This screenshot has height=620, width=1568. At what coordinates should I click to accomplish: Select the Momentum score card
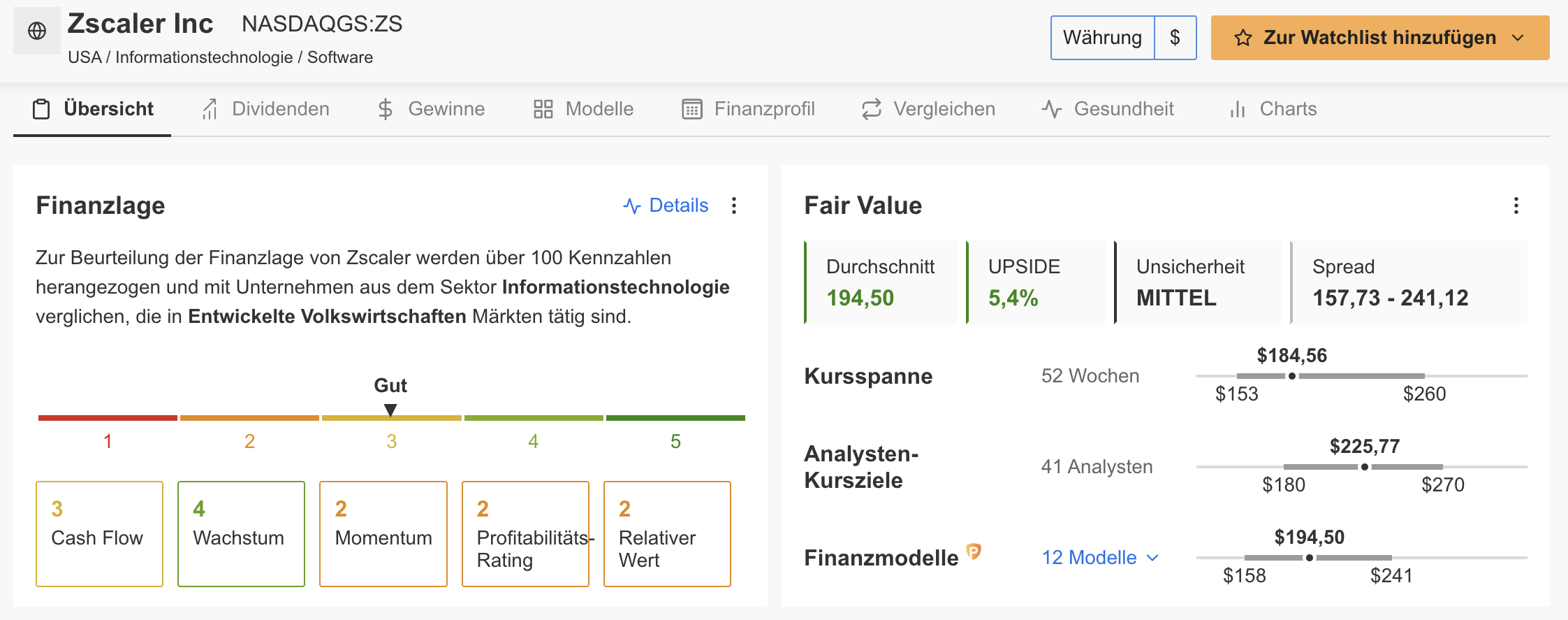pos(383,534)
